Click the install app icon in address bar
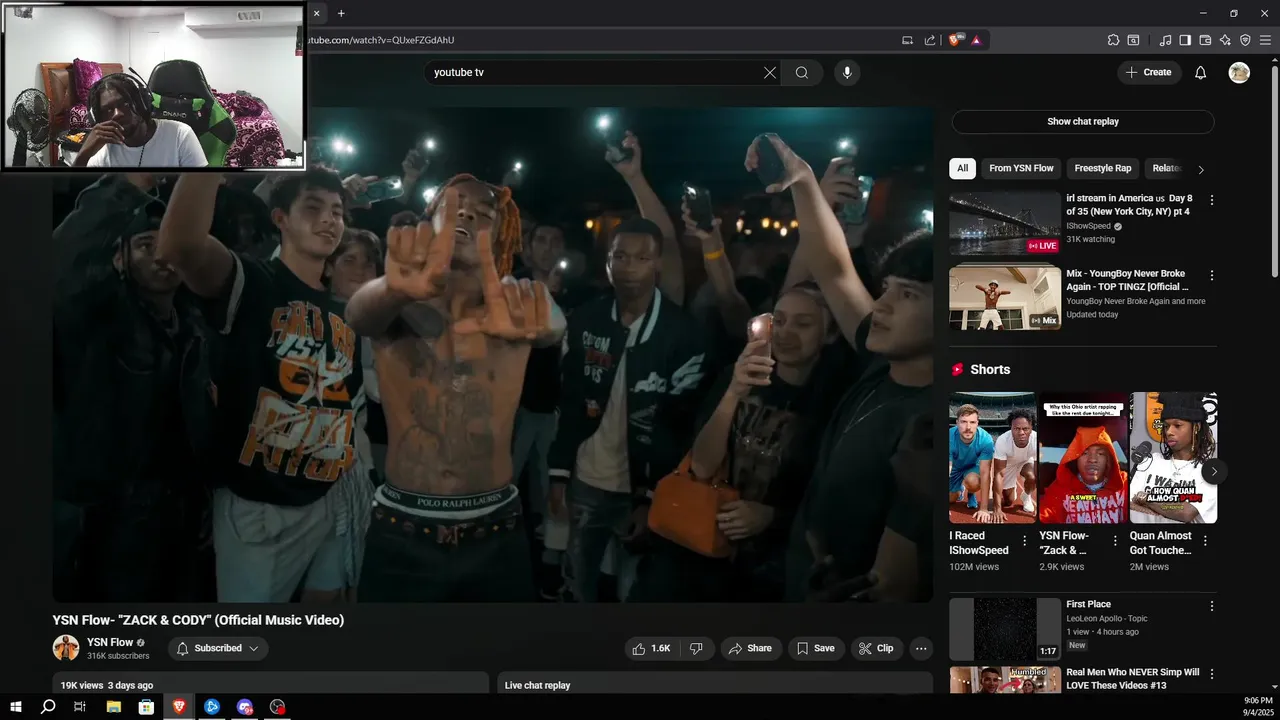 point(907,40)
